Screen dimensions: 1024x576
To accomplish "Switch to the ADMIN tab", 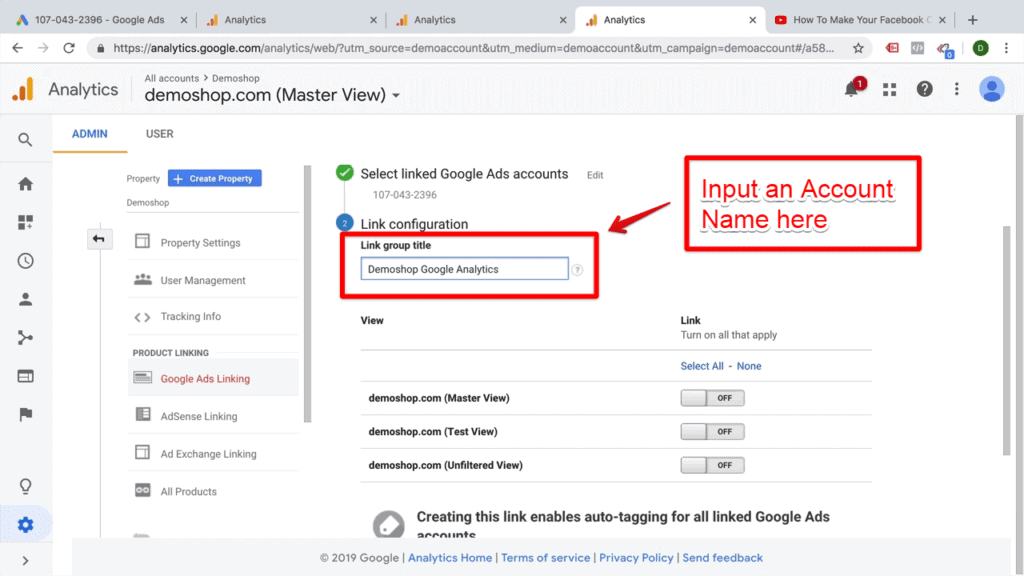I will (x=89, y=134).
